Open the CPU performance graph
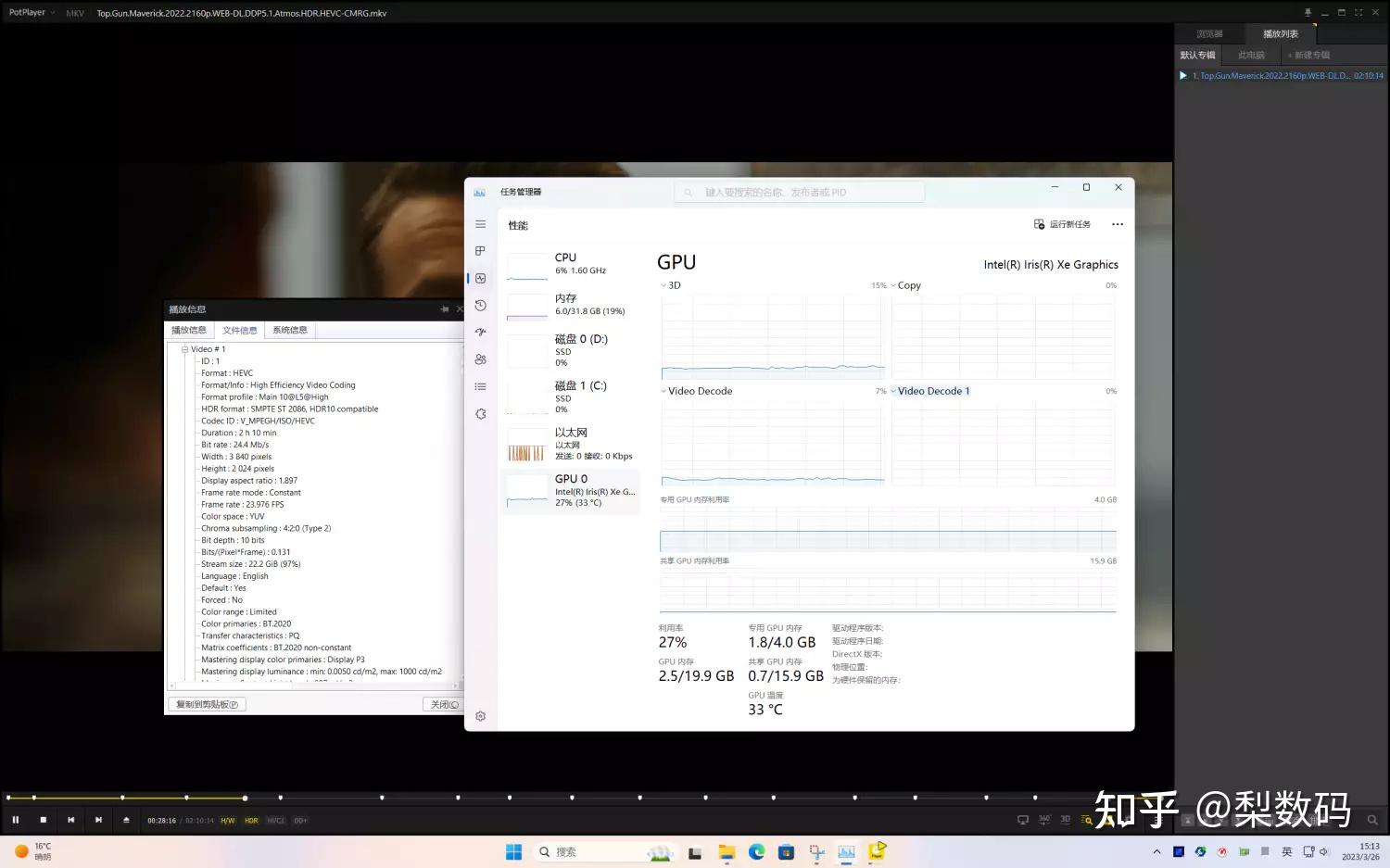 pyautogui.click(x=570, y=264)
